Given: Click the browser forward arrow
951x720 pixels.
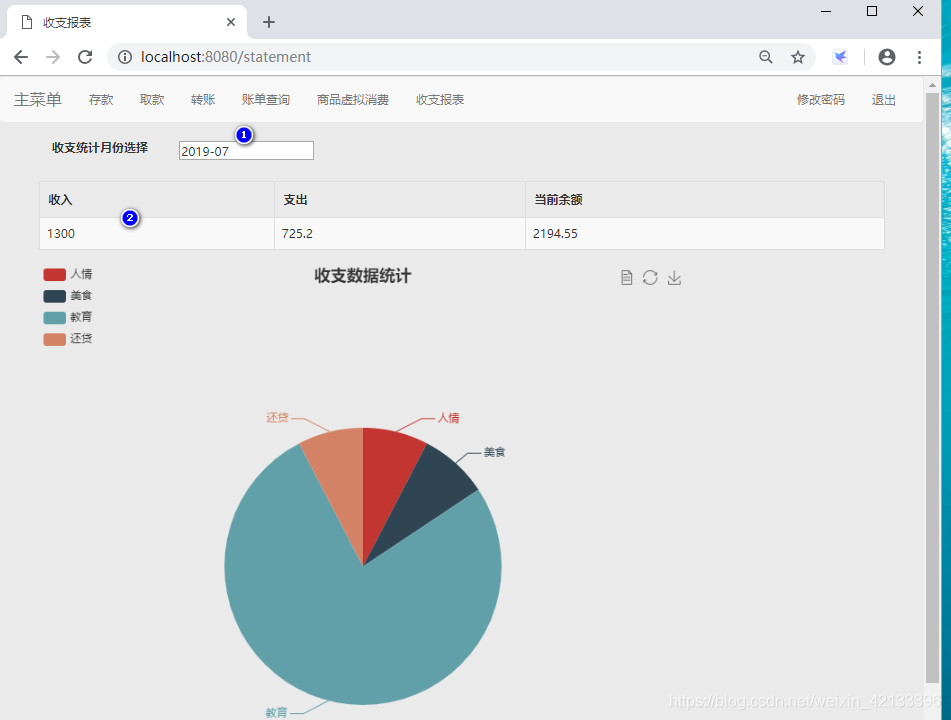Looking at the screenshot, I should pos(53,57).
